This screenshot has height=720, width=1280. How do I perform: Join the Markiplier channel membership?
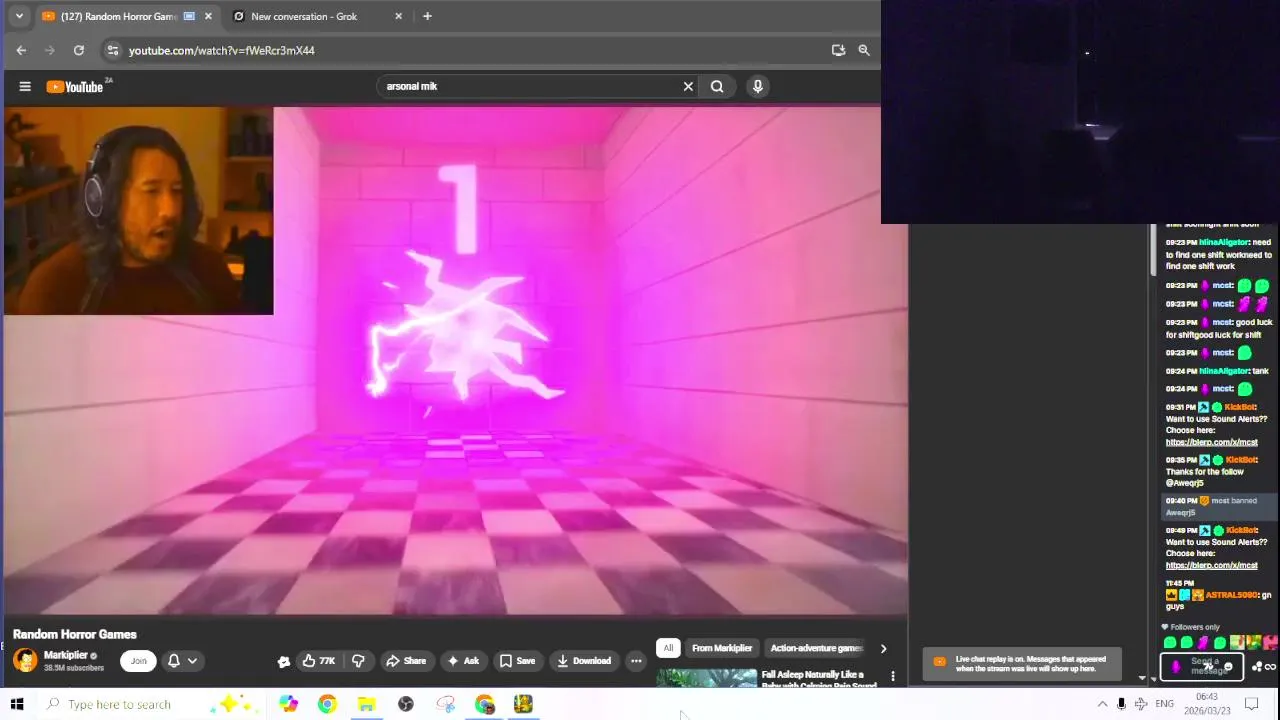pyautogui.click(x=139, y=661)
